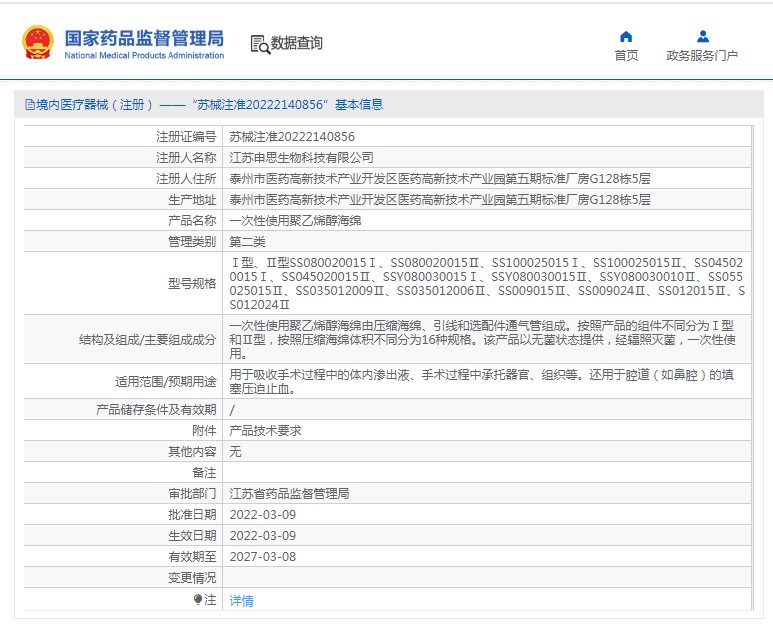Open 政务服务门户 text link
The height and width of the screenshot is (627, 773).
pyautogui.click(x=702, y=56)
